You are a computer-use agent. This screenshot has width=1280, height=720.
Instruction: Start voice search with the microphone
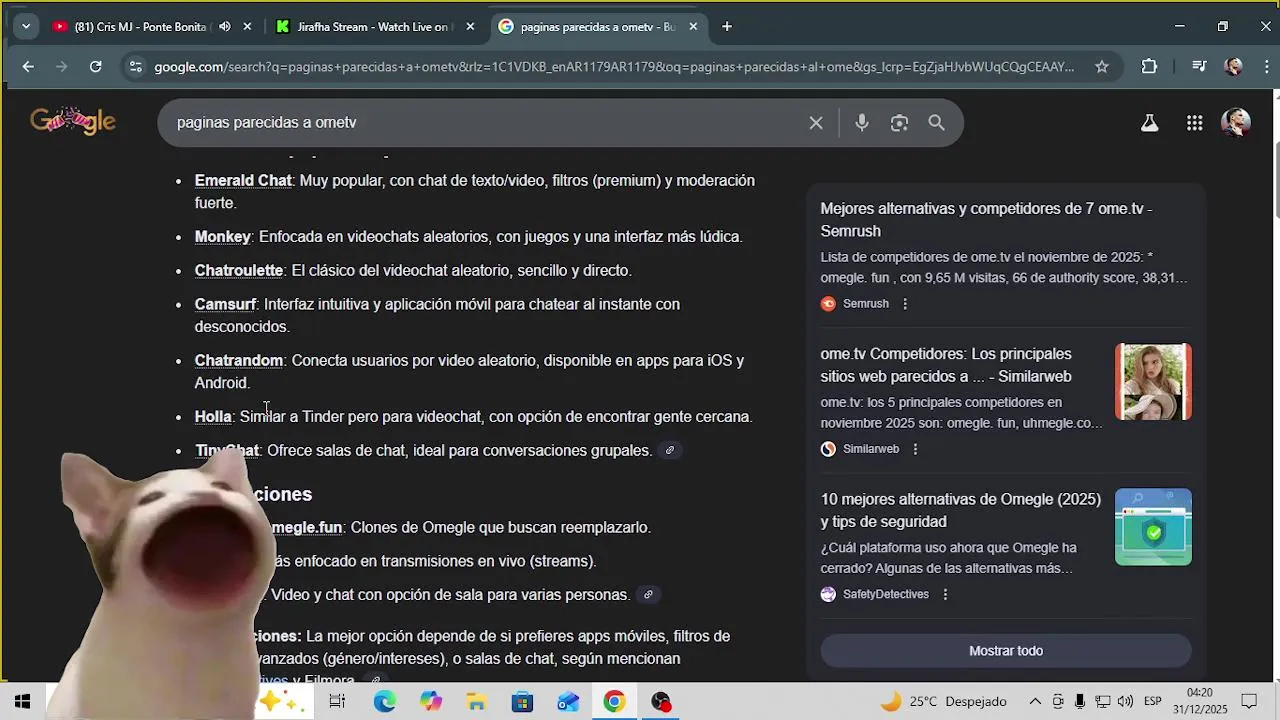pyautogui.click(x=862, y=123)
